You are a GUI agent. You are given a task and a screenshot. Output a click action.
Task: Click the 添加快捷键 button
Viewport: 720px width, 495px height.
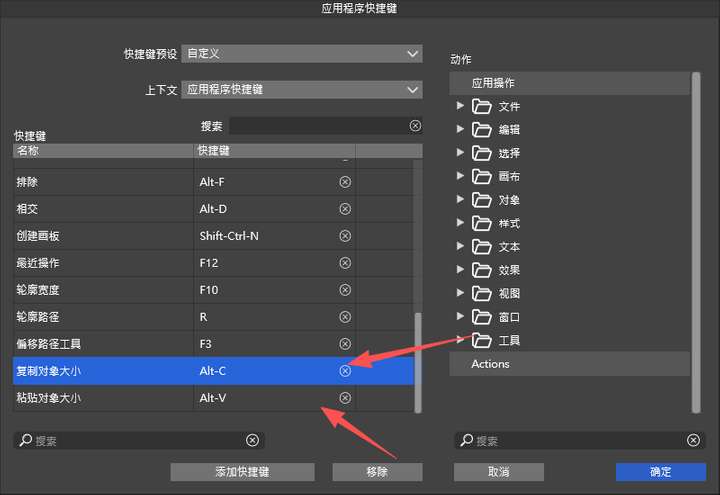click(242, 472)
